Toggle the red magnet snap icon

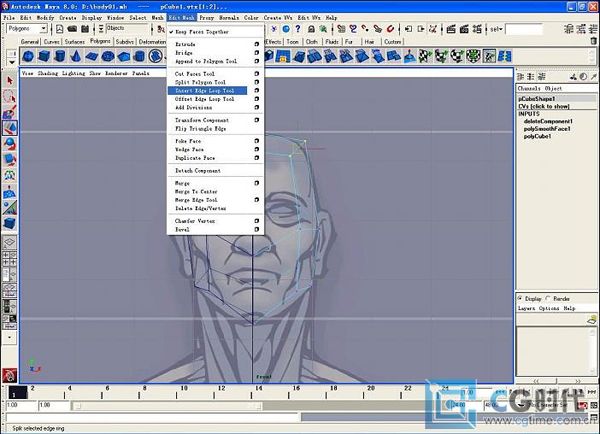click(391, 29)
